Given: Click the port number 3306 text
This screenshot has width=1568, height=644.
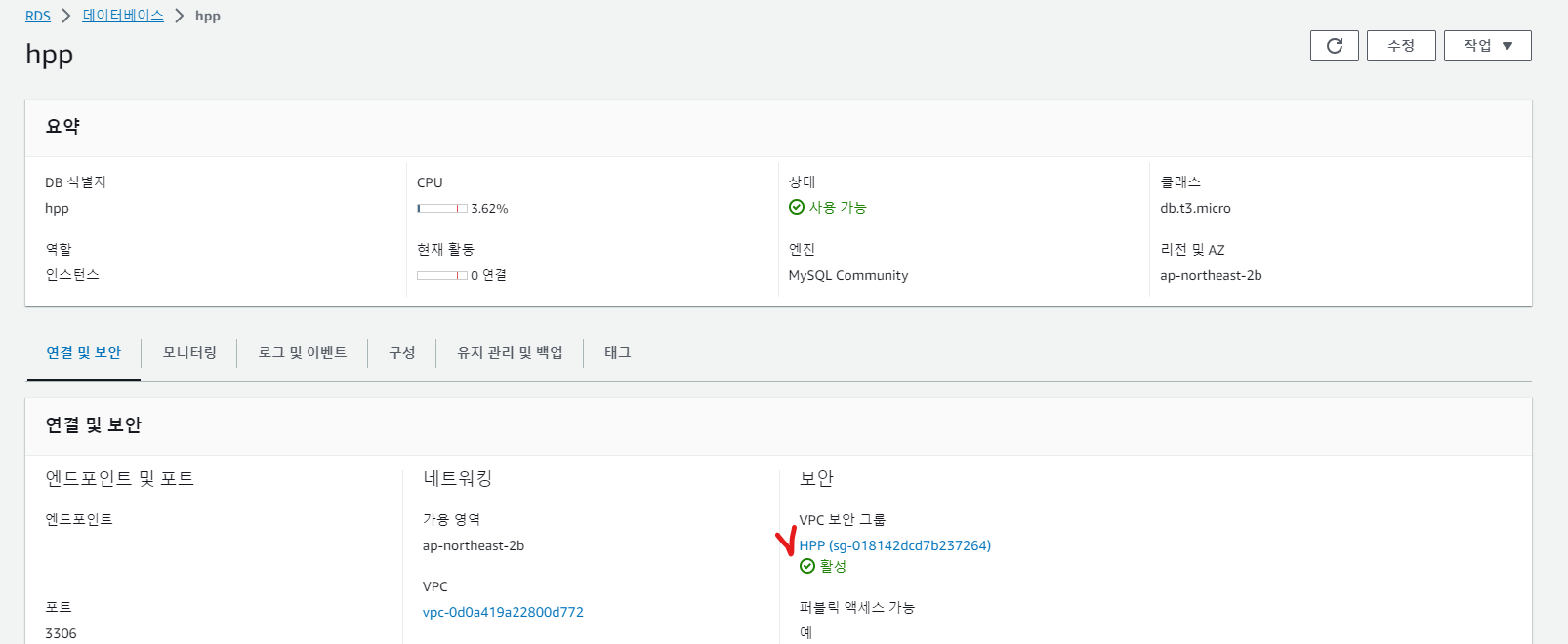Looking at the screenshot, I should pos(61,633).
